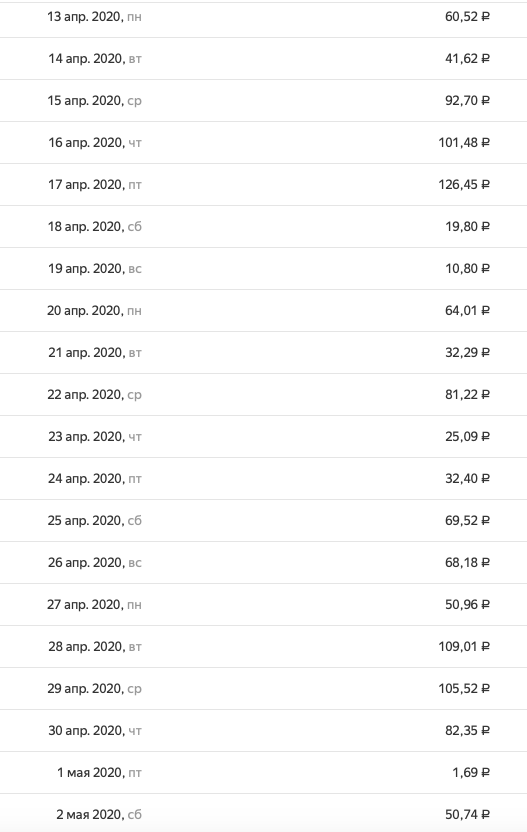Select the 101,48 ₽ amount

point(464,142)
